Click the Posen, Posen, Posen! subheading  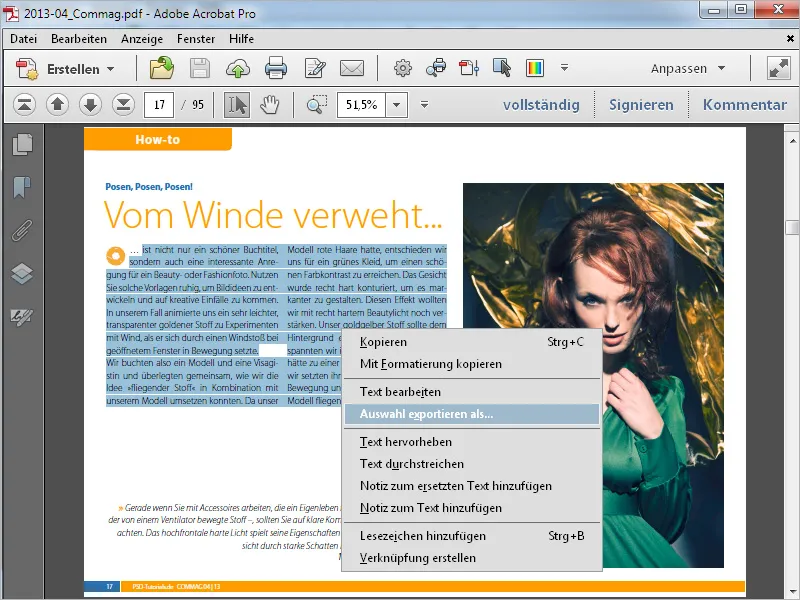click(149, 187)
